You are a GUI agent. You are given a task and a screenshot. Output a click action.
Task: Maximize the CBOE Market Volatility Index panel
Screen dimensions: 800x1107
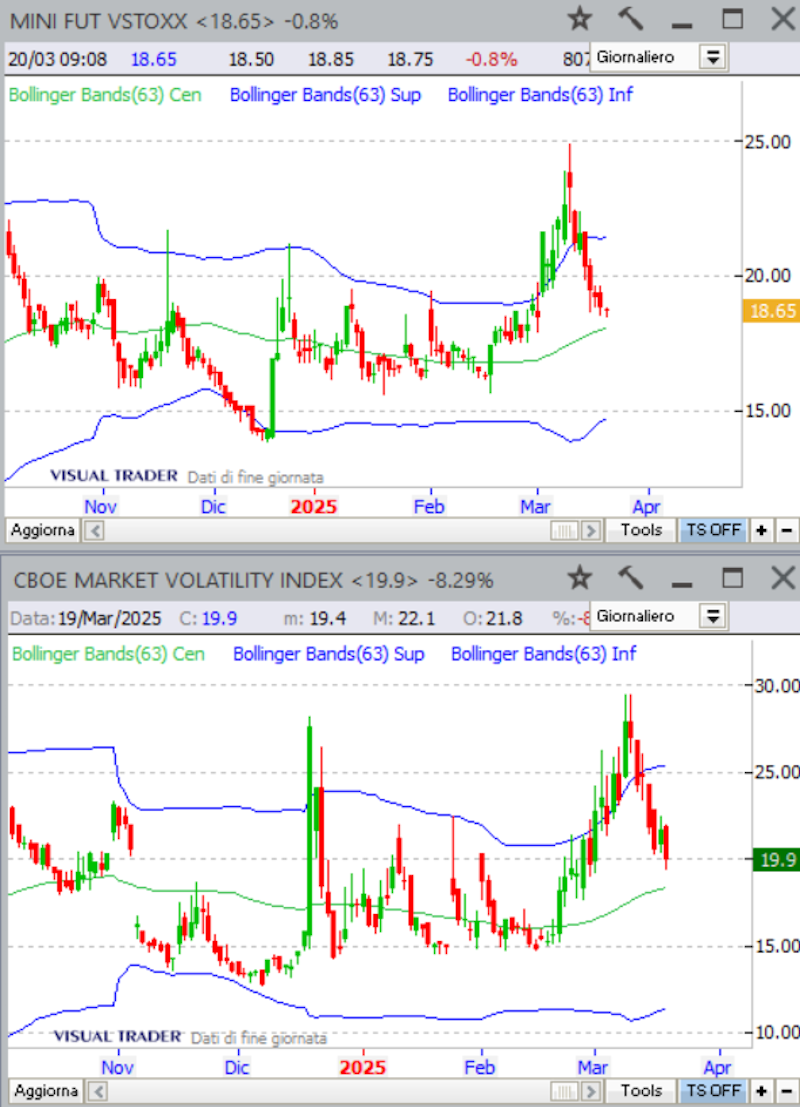tap(734, 578)
